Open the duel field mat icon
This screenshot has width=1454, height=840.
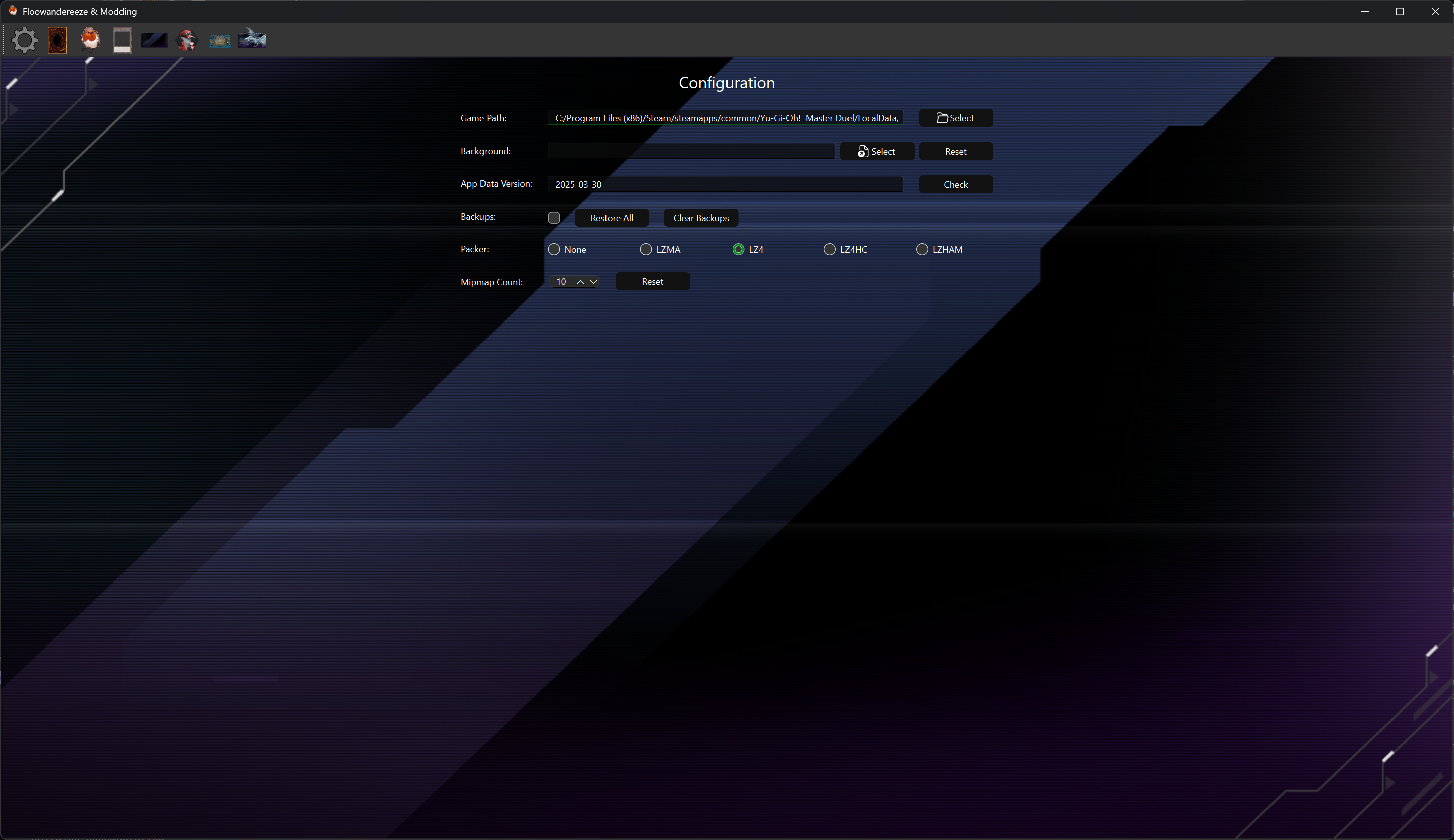[219, 41]
